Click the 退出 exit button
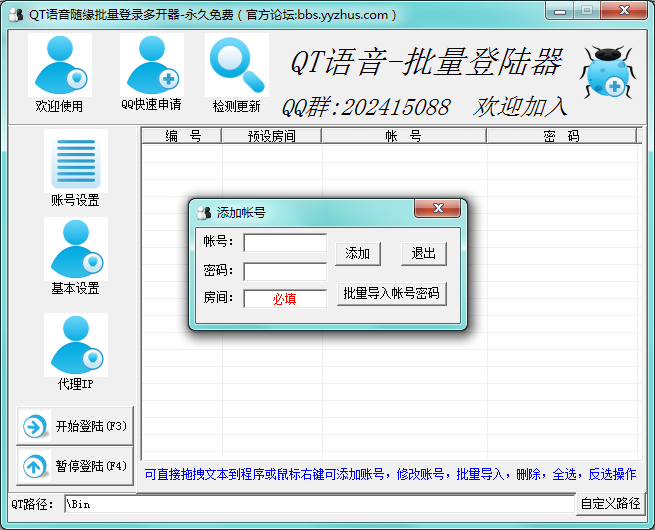This screenshot has height=530, width=655. (423, 254)
